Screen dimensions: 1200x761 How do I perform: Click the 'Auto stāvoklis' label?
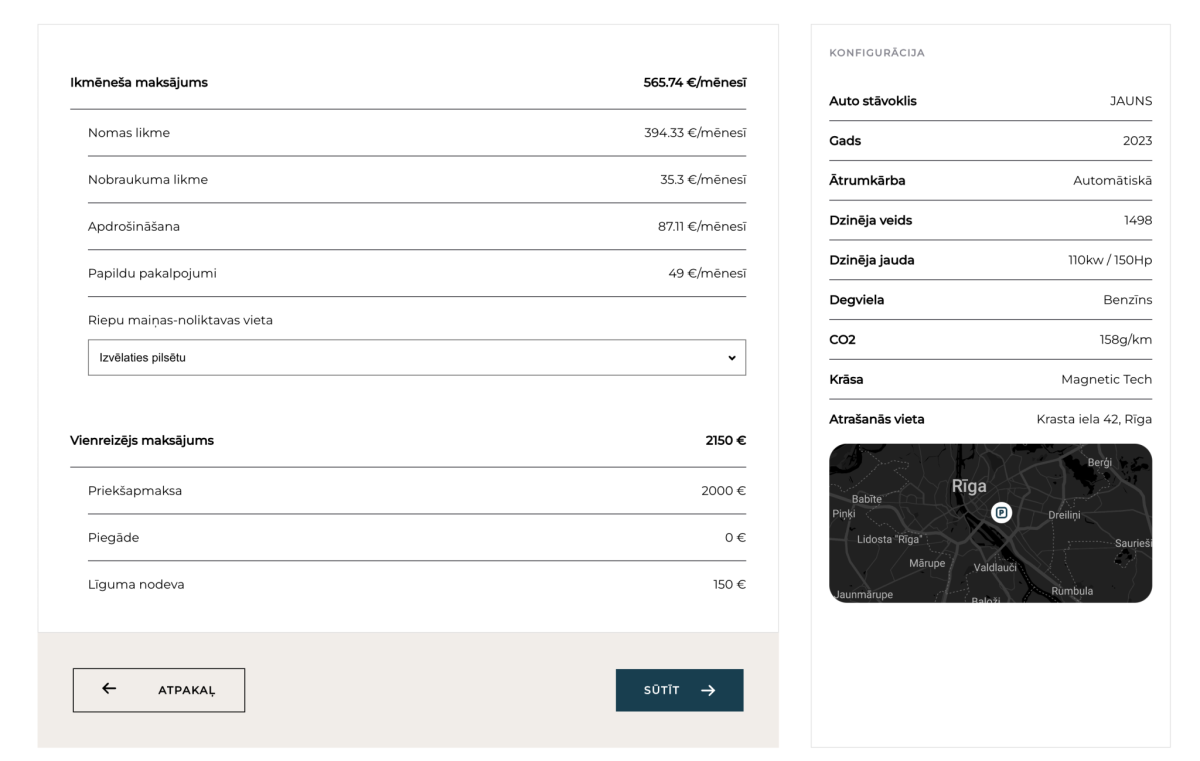[x=873, y=101]
